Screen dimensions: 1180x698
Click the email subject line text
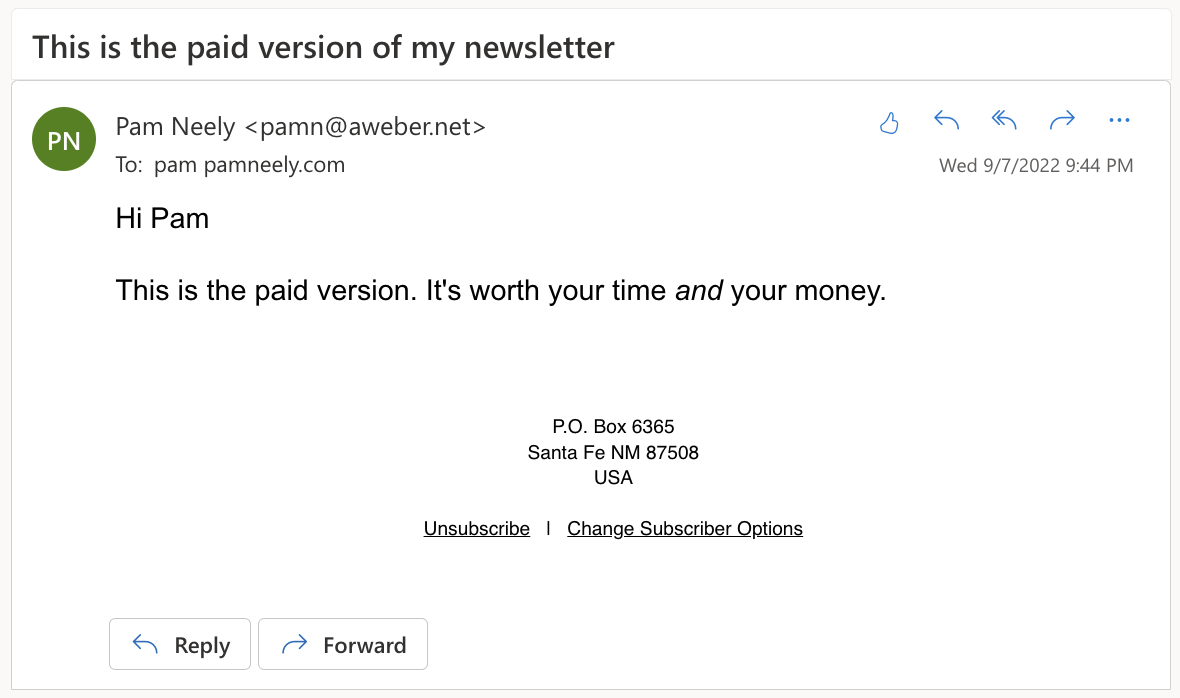pyautogui.click(x=323, y=46)
